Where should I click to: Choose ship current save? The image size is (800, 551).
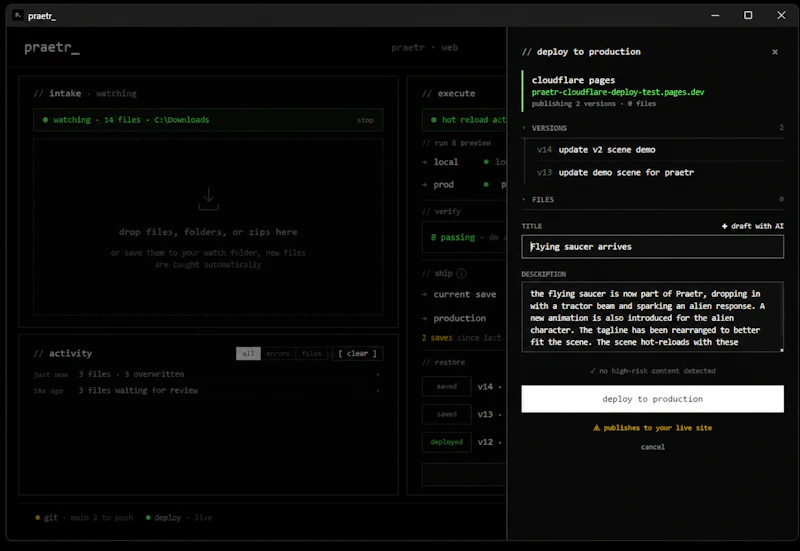[x=459, y=295]
